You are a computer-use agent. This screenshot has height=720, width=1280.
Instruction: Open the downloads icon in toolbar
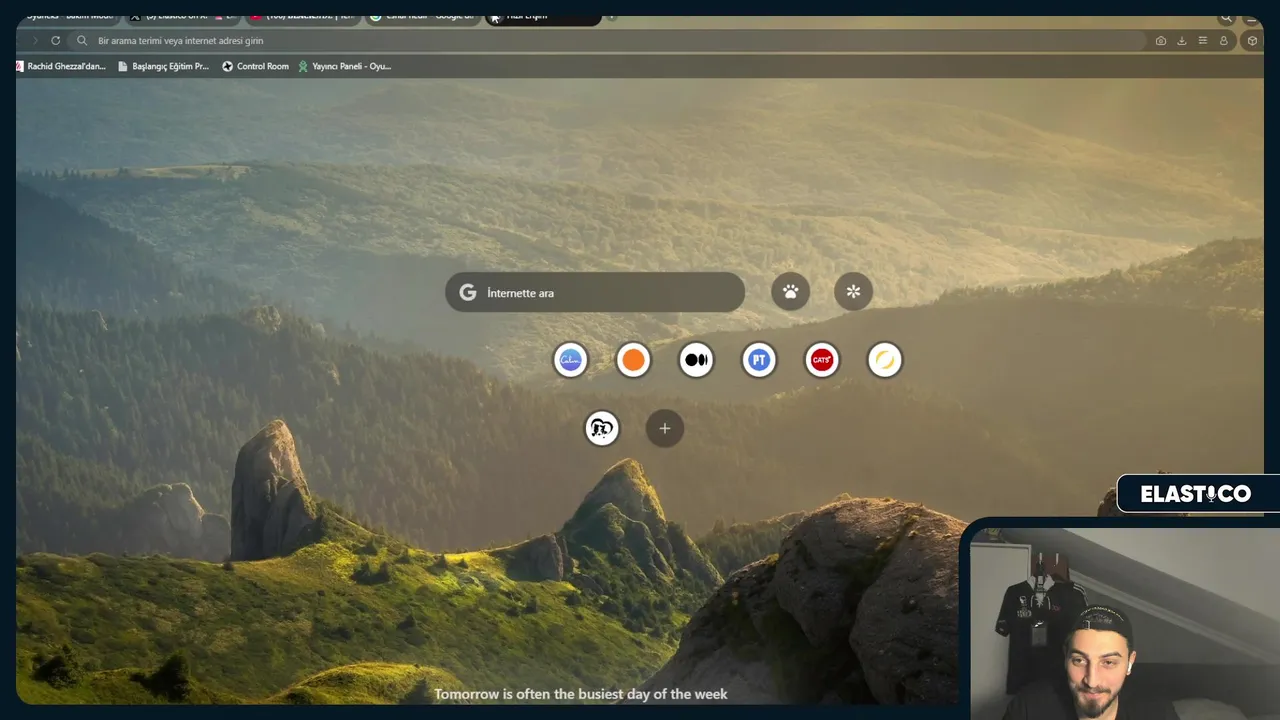pos(1181,41)
